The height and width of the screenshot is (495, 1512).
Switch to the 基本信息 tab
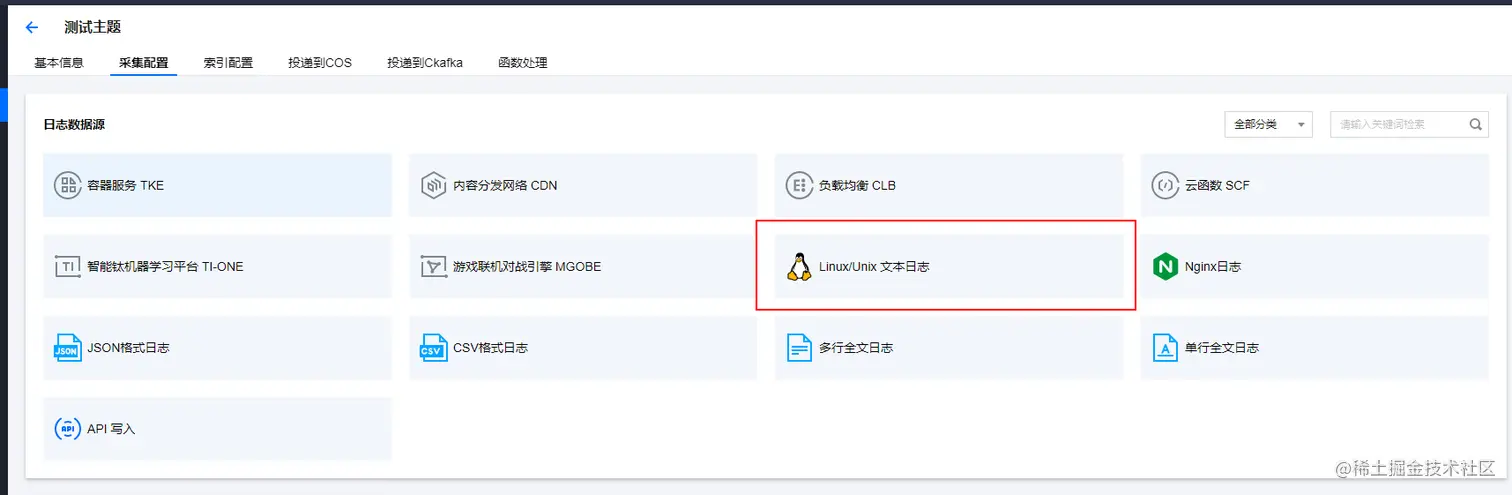tap(59, 63)
